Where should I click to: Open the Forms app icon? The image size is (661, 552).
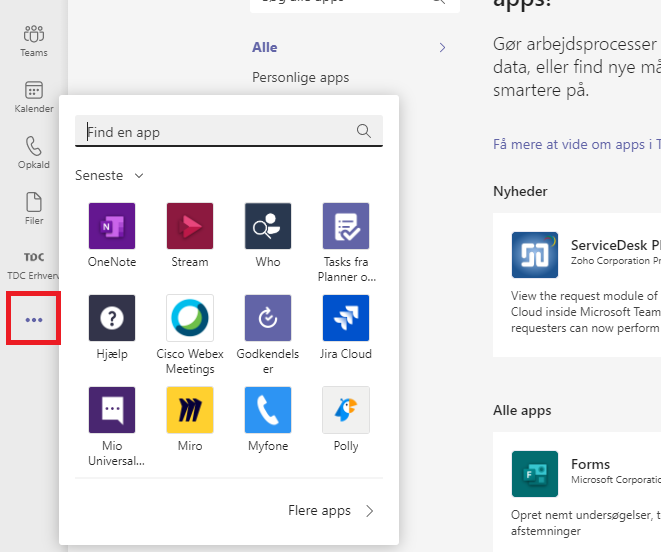click(535, 474)
